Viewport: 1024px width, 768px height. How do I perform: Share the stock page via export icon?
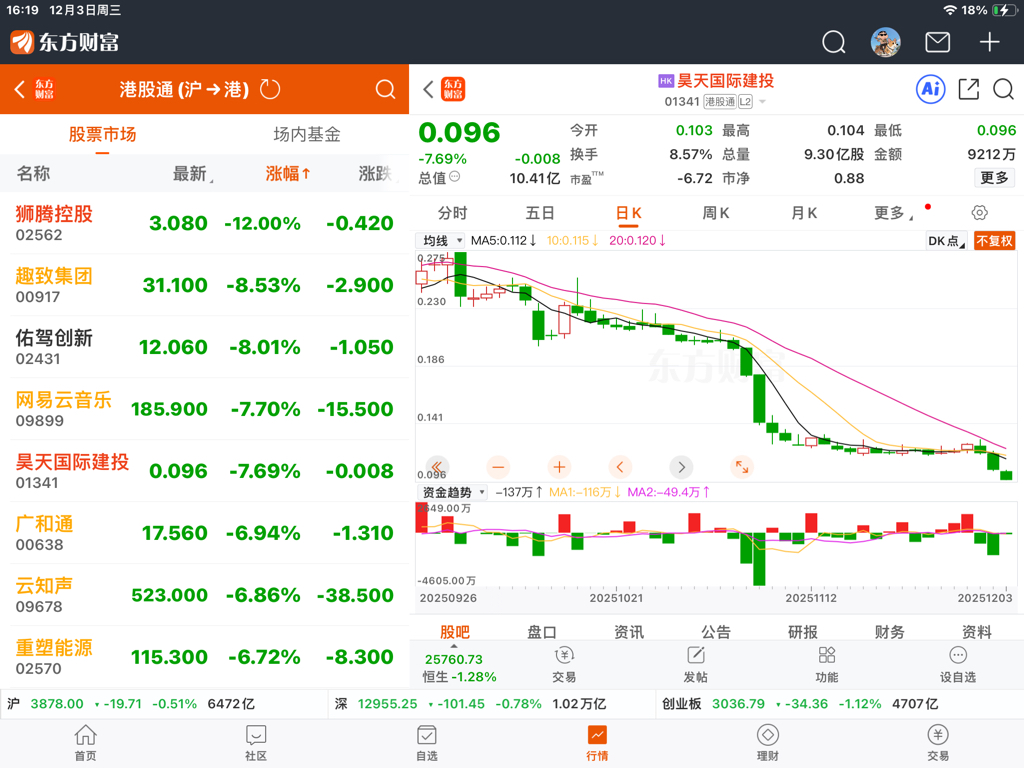[968, 89]
